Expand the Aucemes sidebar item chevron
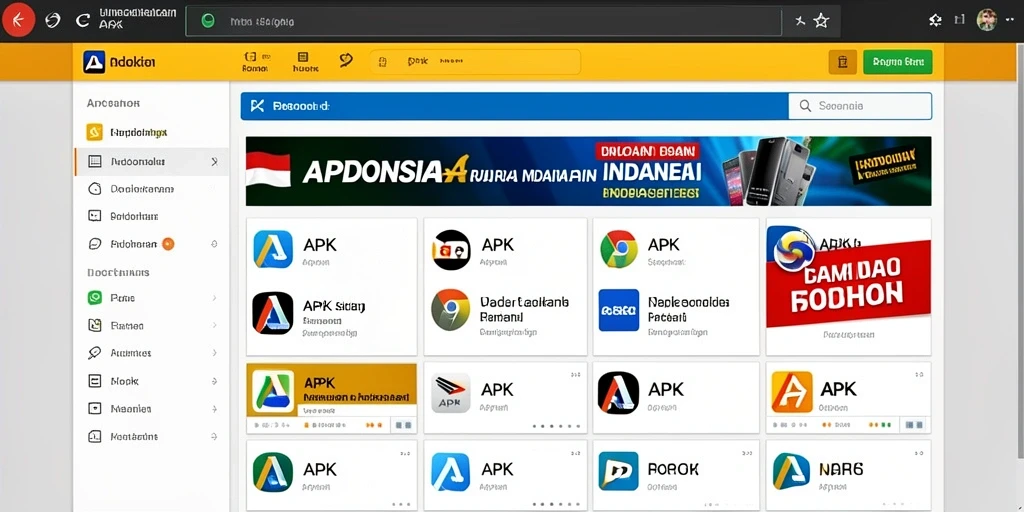The width and height of the screenshot is (1024, 512). coord(214,353)
